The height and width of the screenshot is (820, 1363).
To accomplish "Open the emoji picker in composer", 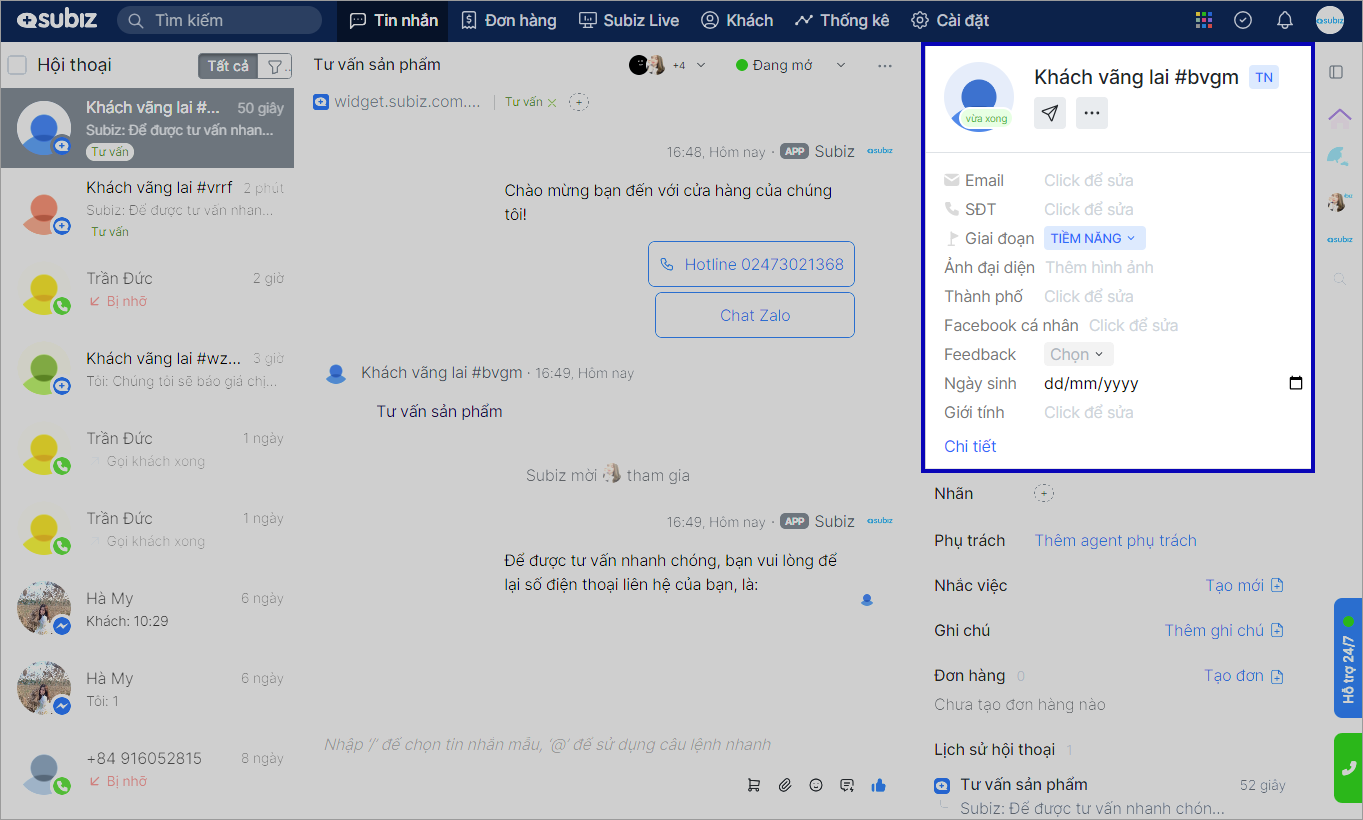I will pos(816,785).
